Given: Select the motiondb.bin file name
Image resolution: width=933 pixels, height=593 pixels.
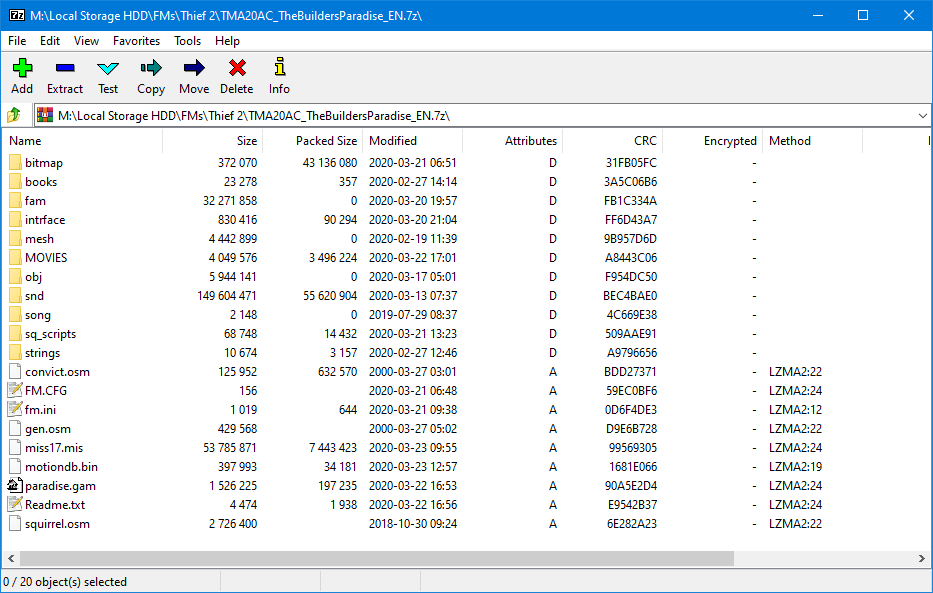Looking at the screenshot, I should coord(61,467).
